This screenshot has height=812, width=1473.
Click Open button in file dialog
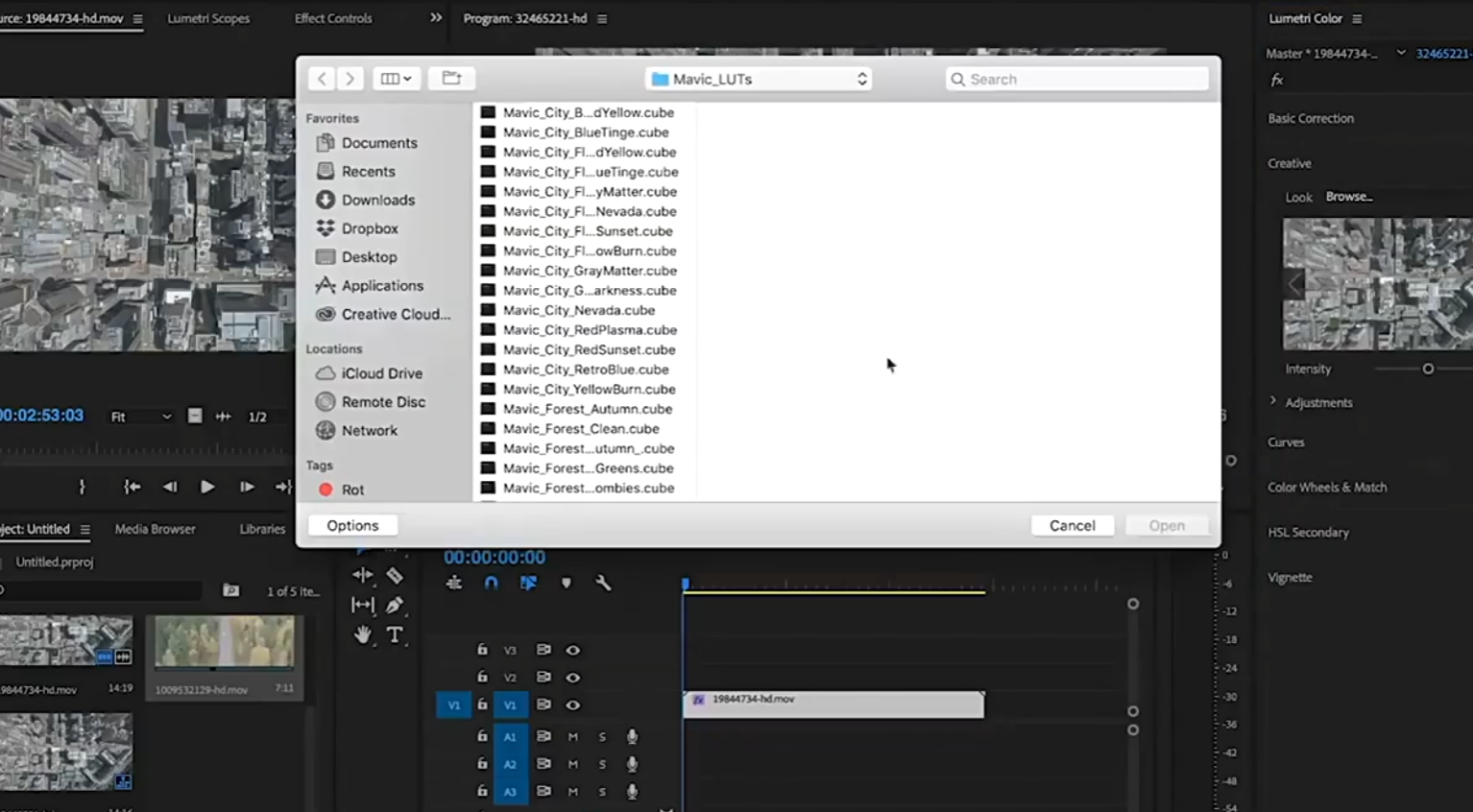coord(1167,525)
